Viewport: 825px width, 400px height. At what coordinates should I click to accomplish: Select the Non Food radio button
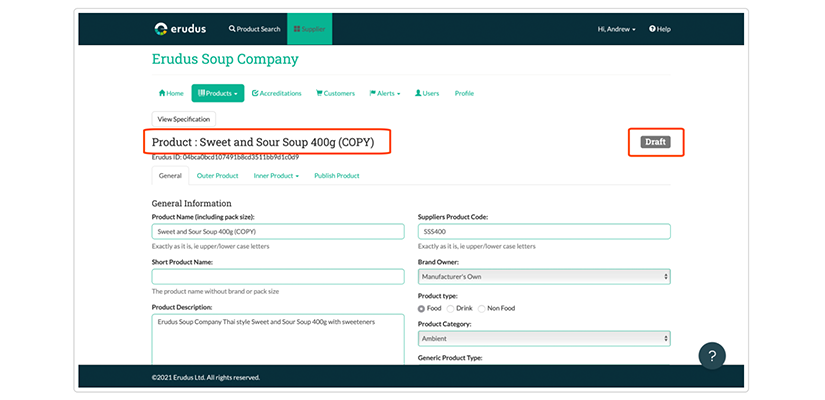(x=481, y=308)
